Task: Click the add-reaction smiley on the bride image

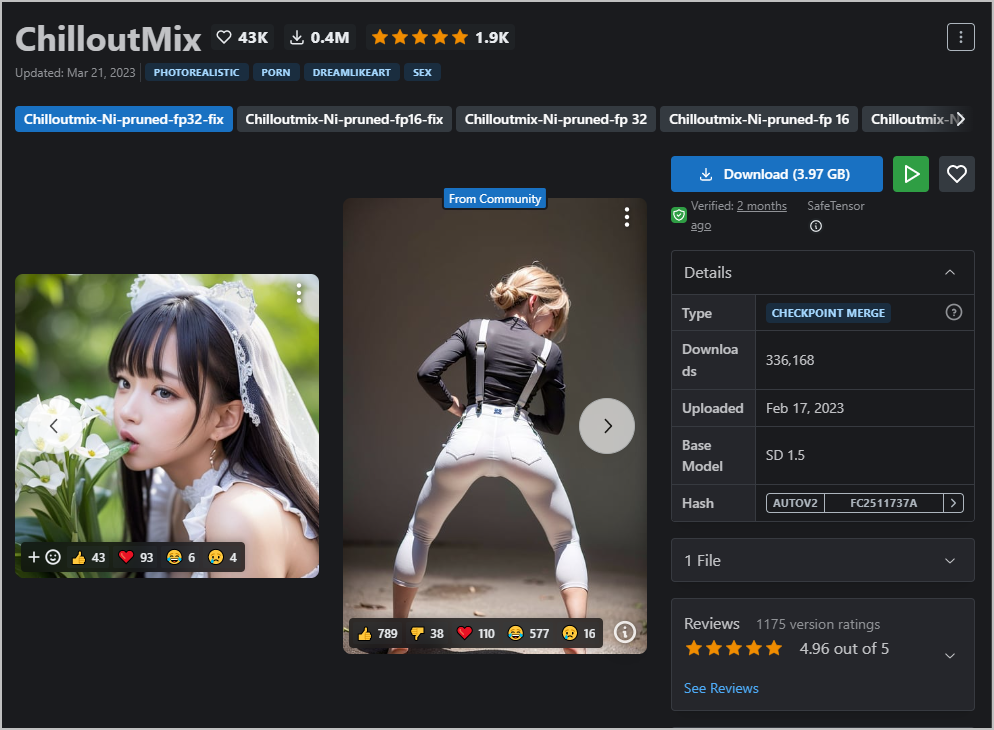Action: click(x=53, y=557)
